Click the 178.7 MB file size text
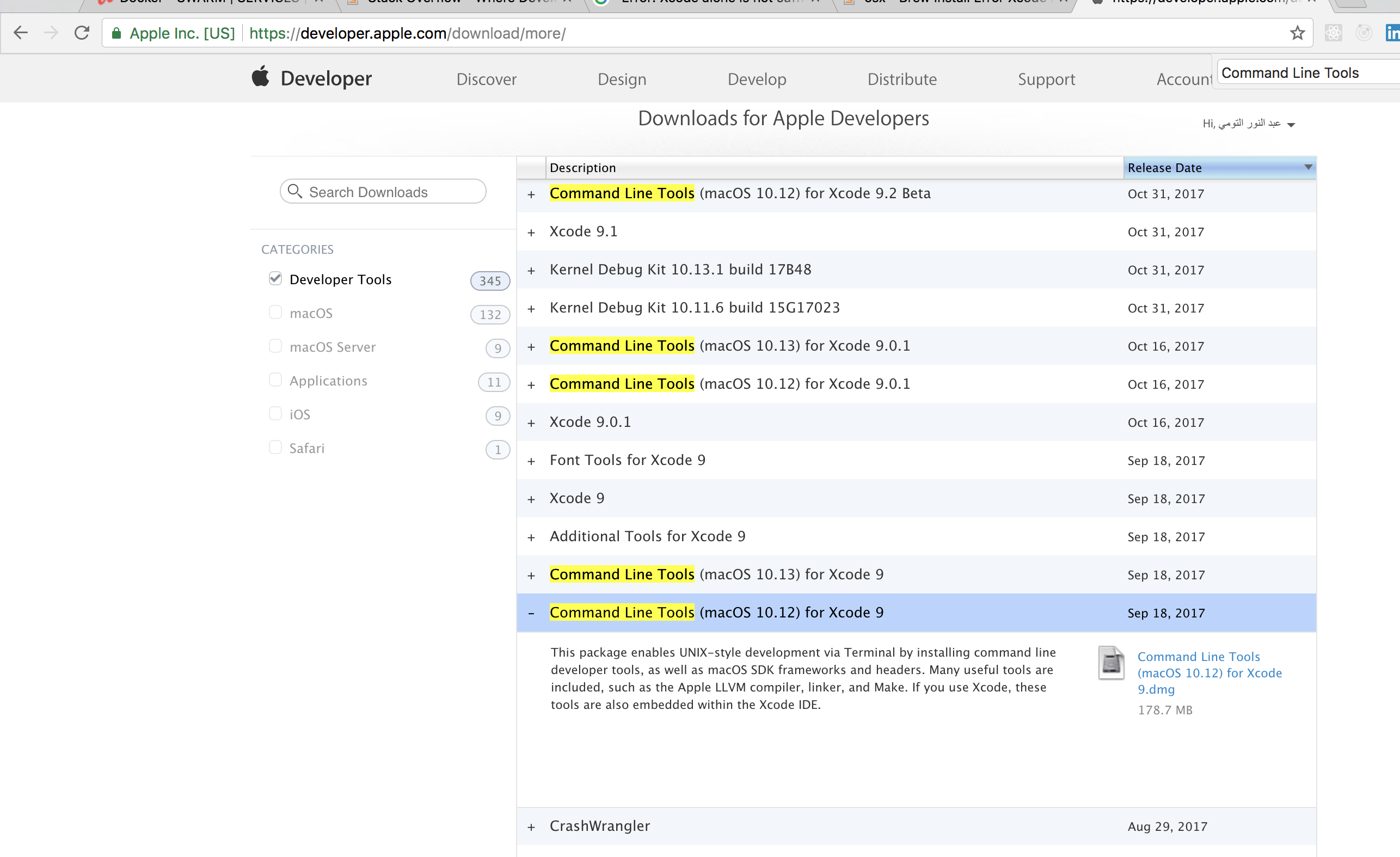1400x857 pixels. pos(1165,710)
